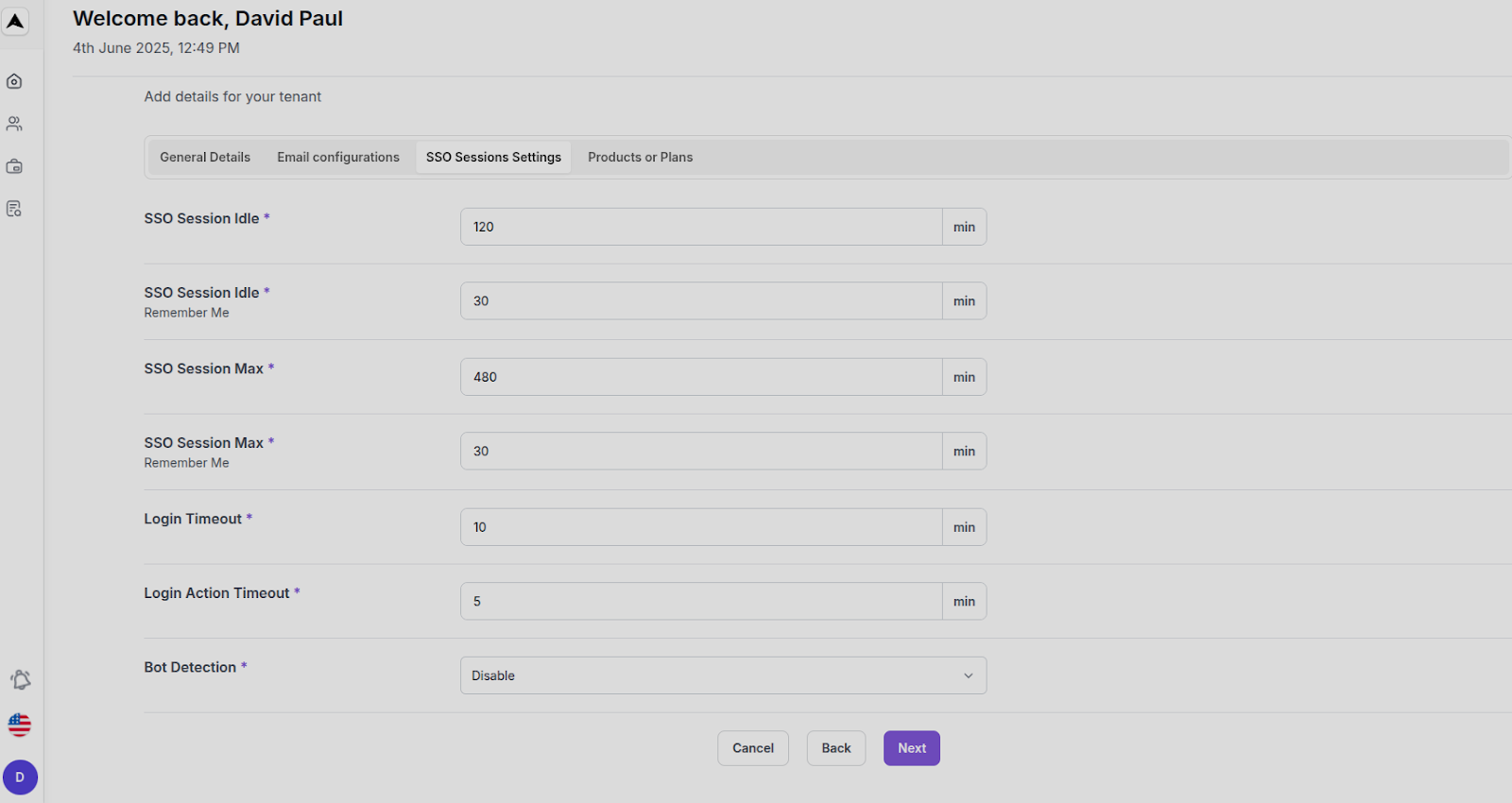Switch to General Details tab
Viewport: 1512px width, 803px height.
click(205, 157)
